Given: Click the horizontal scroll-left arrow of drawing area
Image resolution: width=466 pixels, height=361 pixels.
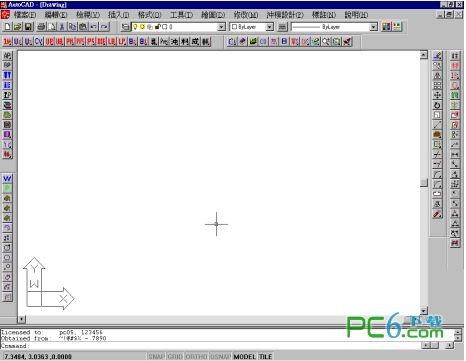Looking at the screenshot, I should coord(22,320).
